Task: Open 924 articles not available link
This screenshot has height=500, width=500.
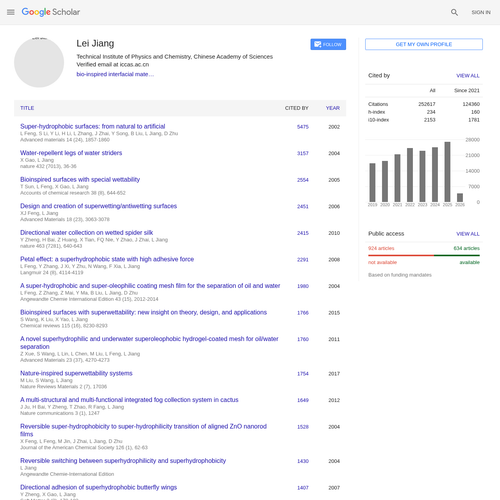Action: (x=381, y=248)
